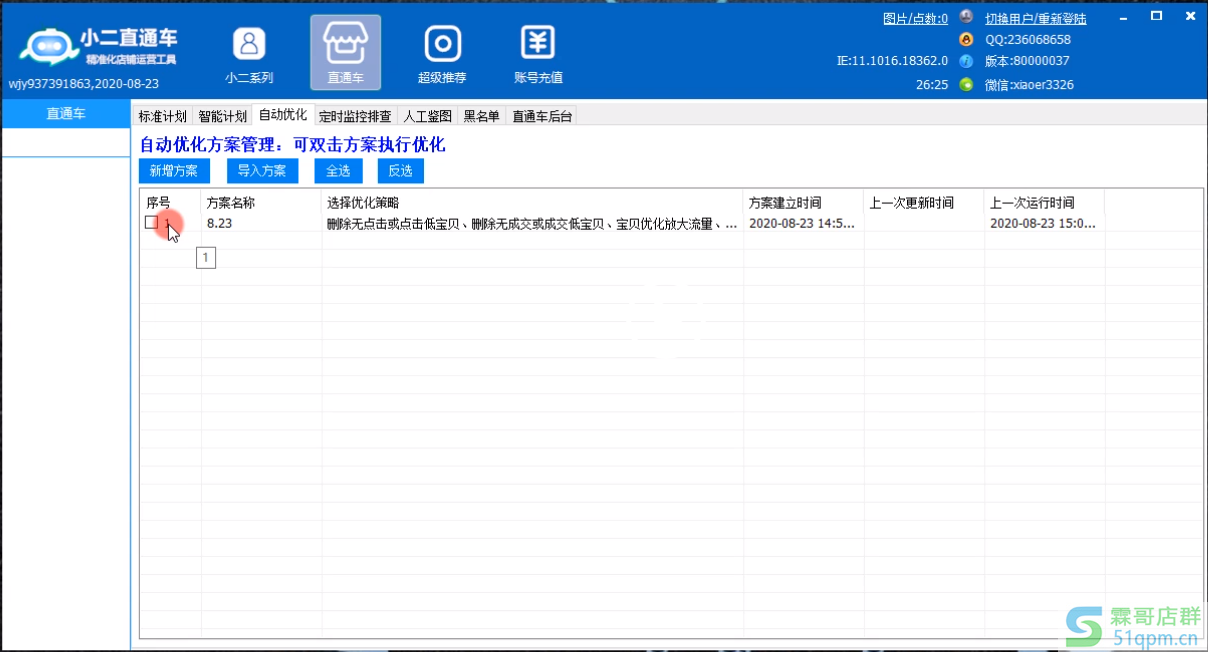This screenshot has height=652, width=1208.
Task: Go to the 黑名单 tab
Action: click(x=481, y=116)
